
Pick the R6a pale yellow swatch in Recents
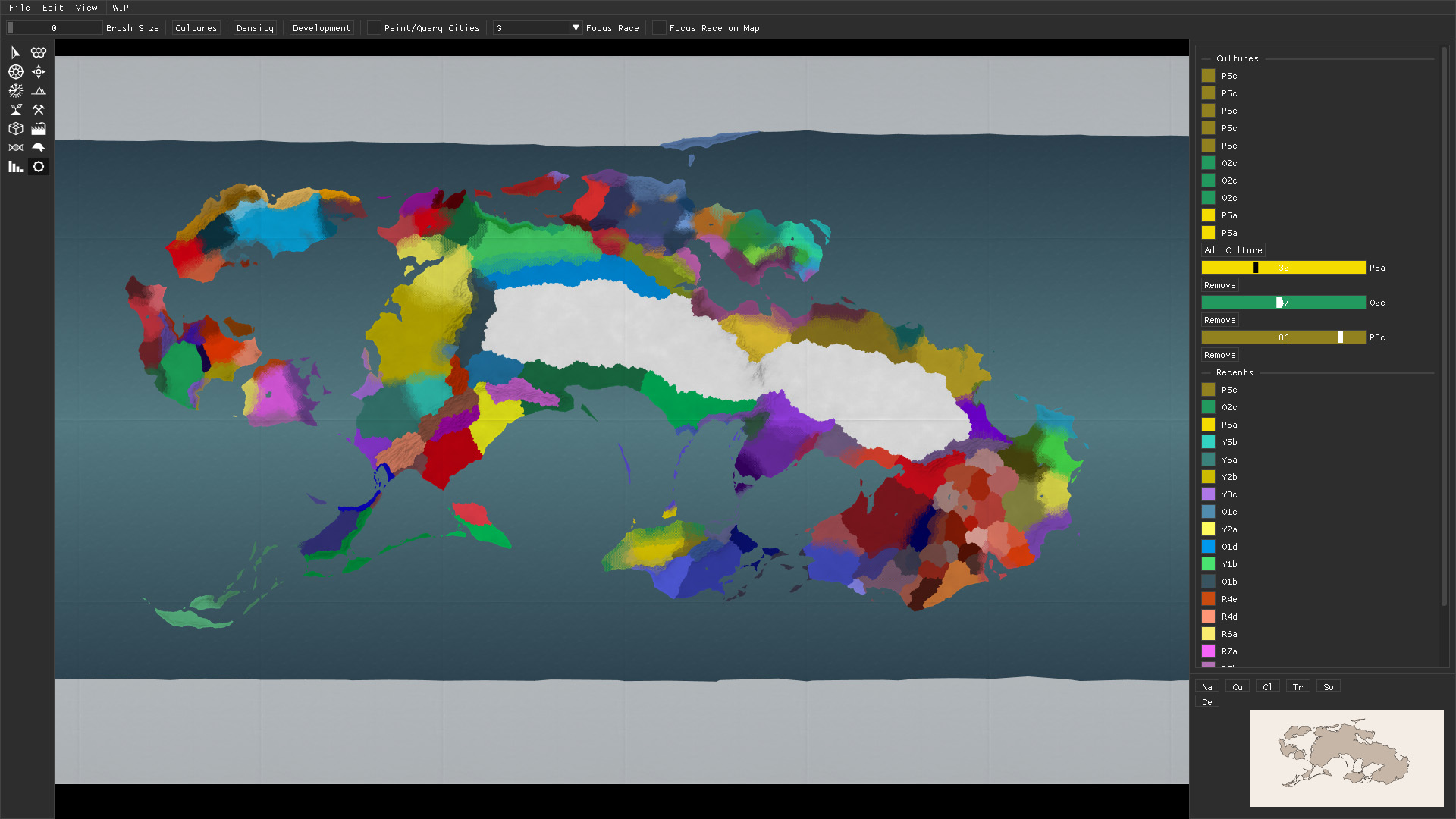click(1208, 634)
